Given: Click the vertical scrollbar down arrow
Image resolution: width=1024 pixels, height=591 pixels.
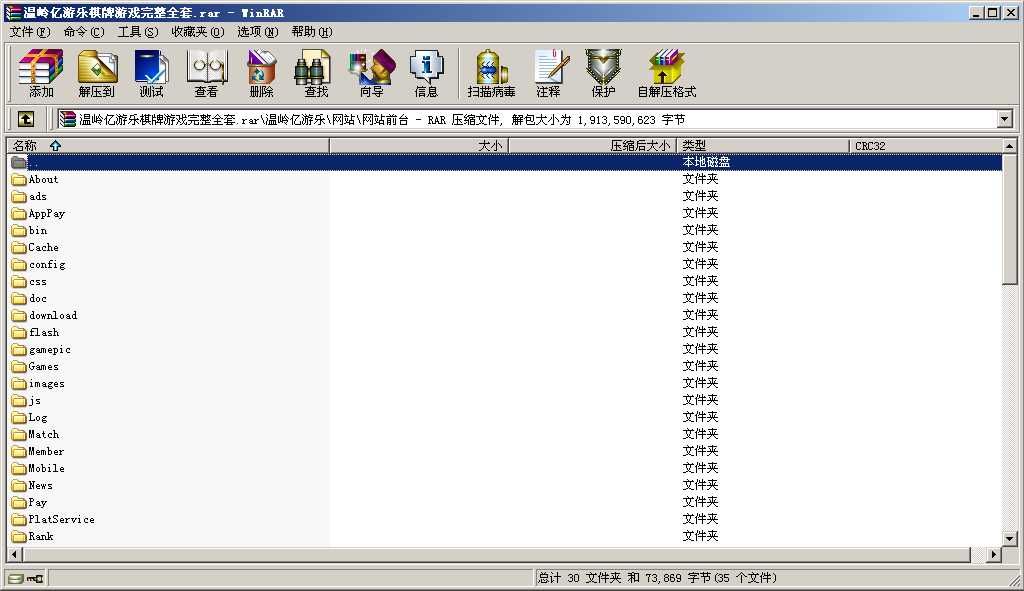Looking at the screenshot, I should pyautogui.click(x=1010, y=539).
